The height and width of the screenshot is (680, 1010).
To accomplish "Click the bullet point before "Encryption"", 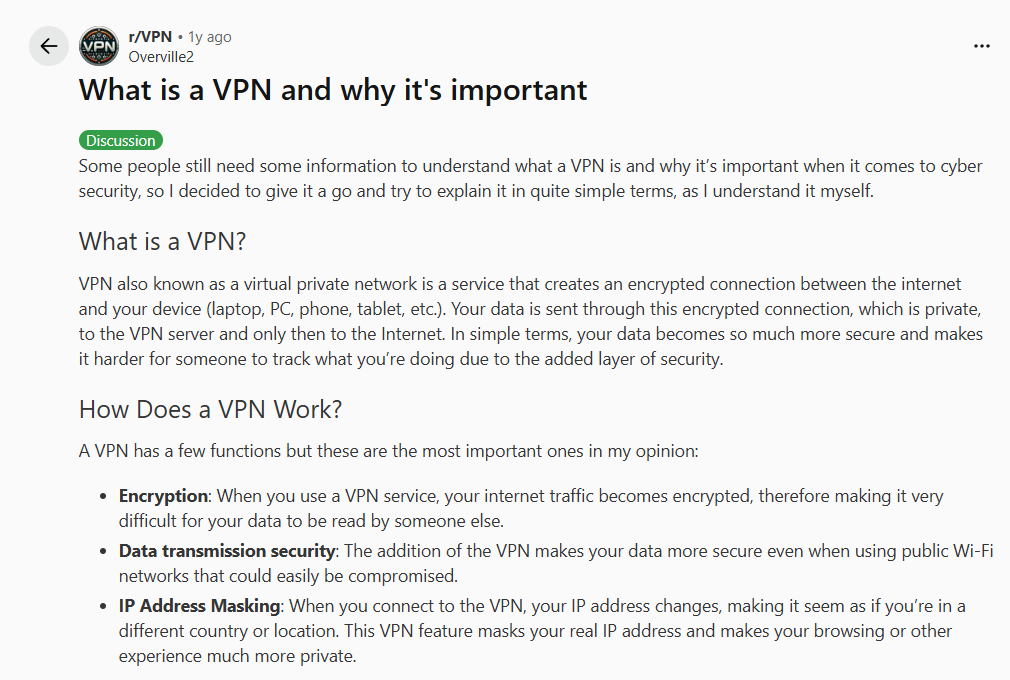I will pos(105,497).
